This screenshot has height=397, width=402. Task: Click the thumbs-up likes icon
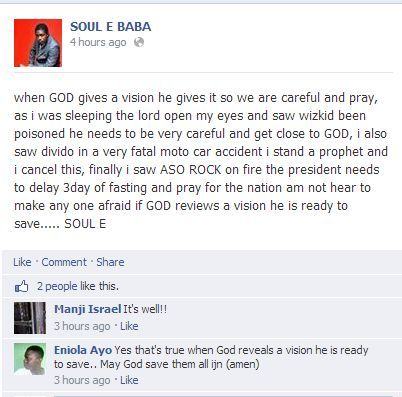(21, 286)
